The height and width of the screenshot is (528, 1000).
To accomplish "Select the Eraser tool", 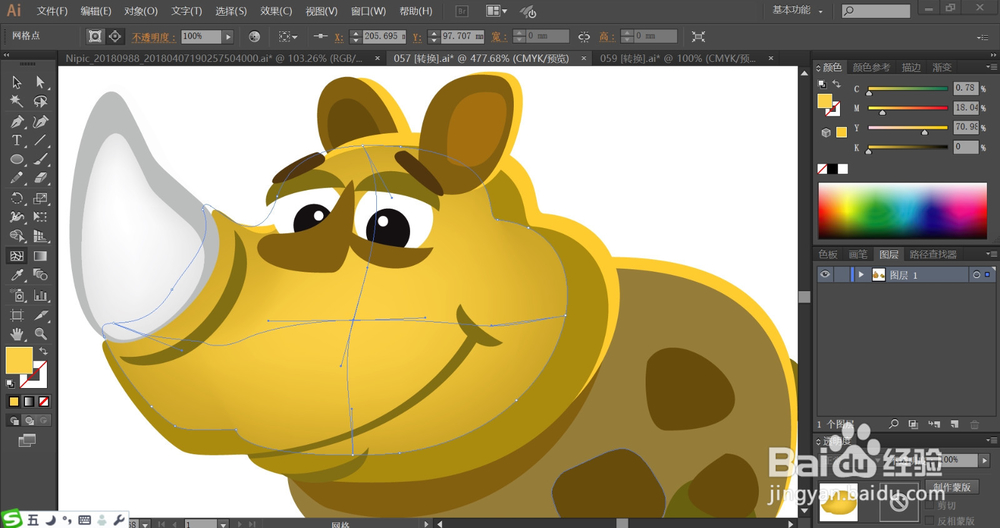I will pos(41,179).
